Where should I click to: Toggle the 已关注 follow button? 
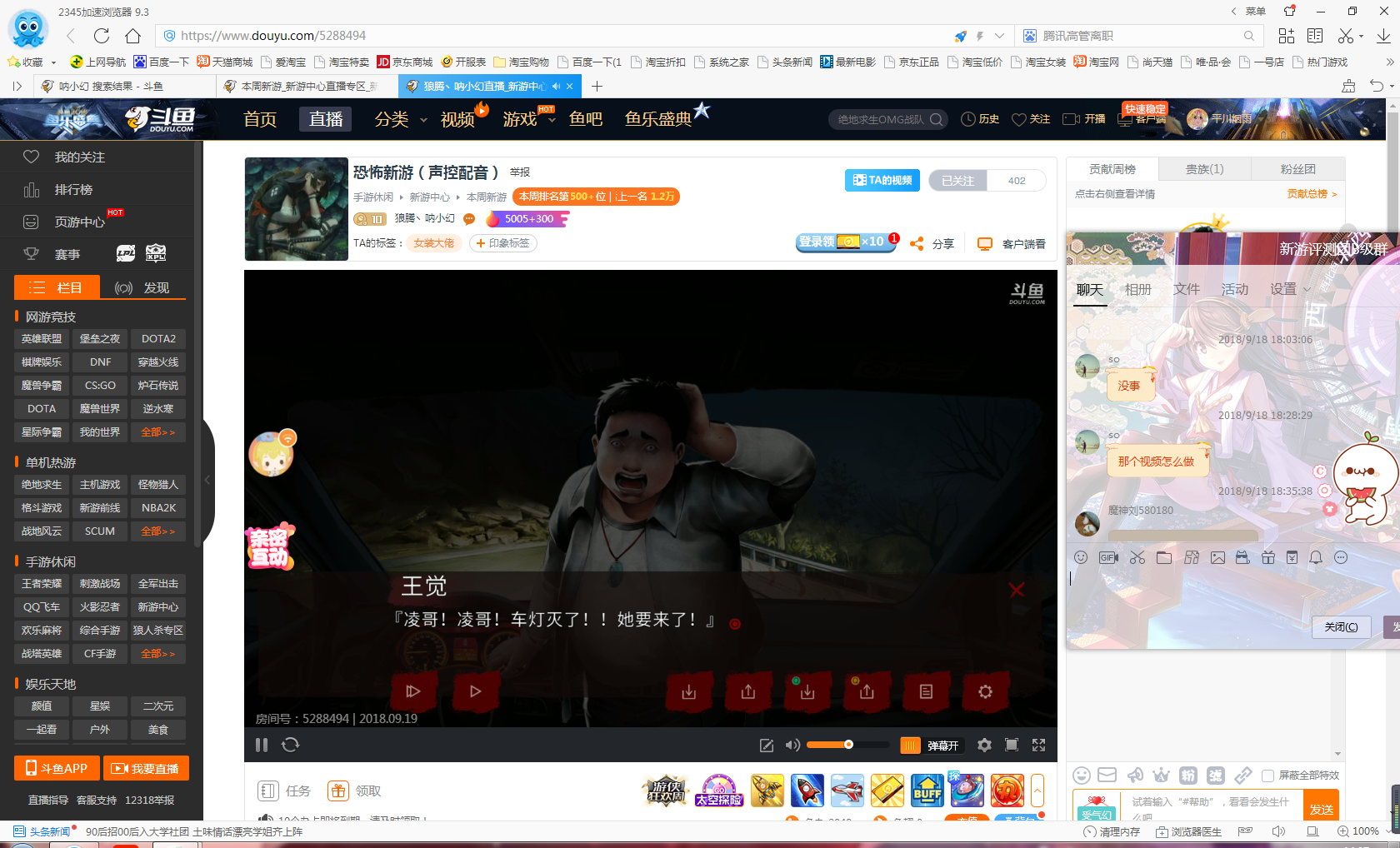pos(957,181)
